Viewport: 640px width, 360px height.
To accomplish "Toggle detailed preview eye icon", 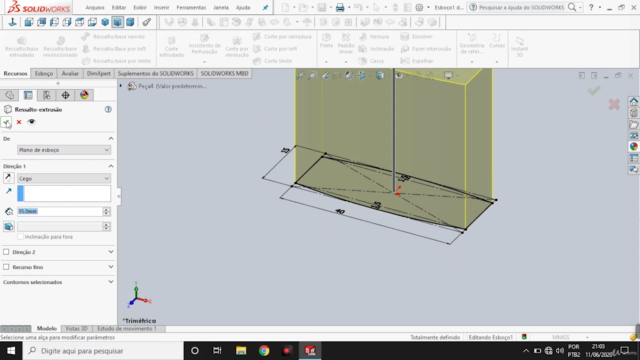I will pyautogui.click(x=31, y=122).
